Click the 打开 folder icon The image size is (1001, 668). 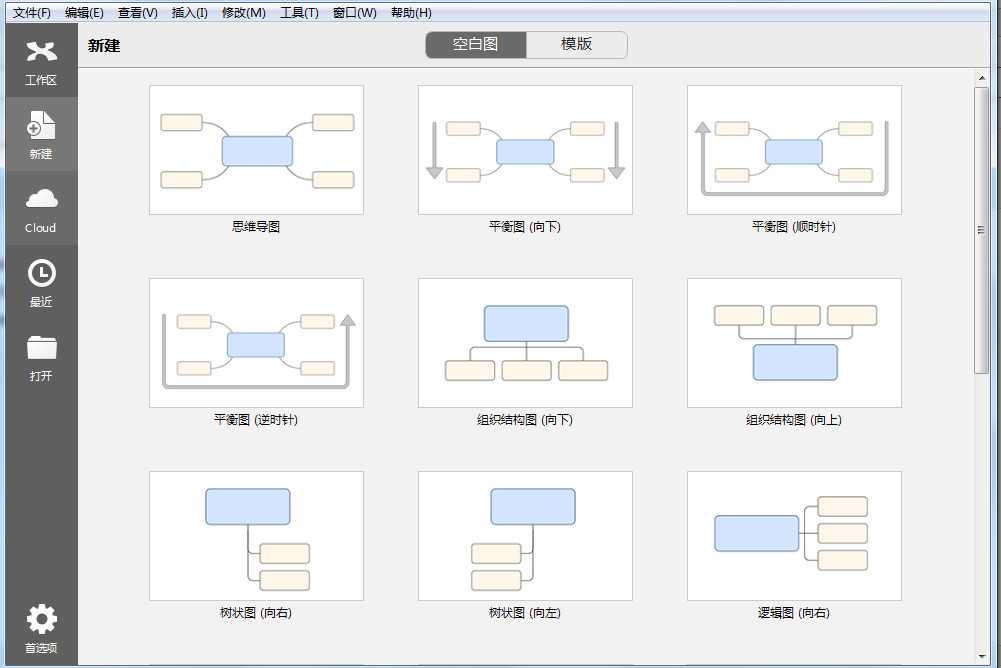click(41, 347)
